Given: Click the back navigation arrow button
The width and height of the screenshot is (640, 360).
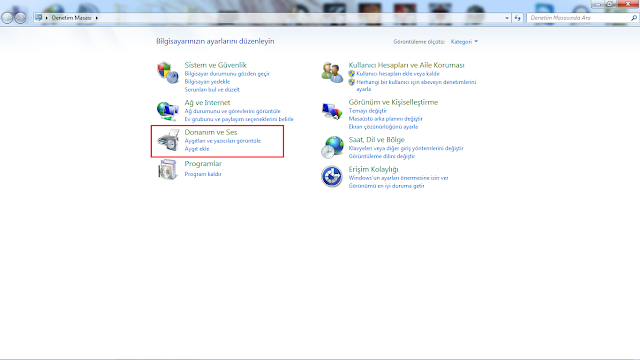Looking at the screenshot, I should (7, 18).
